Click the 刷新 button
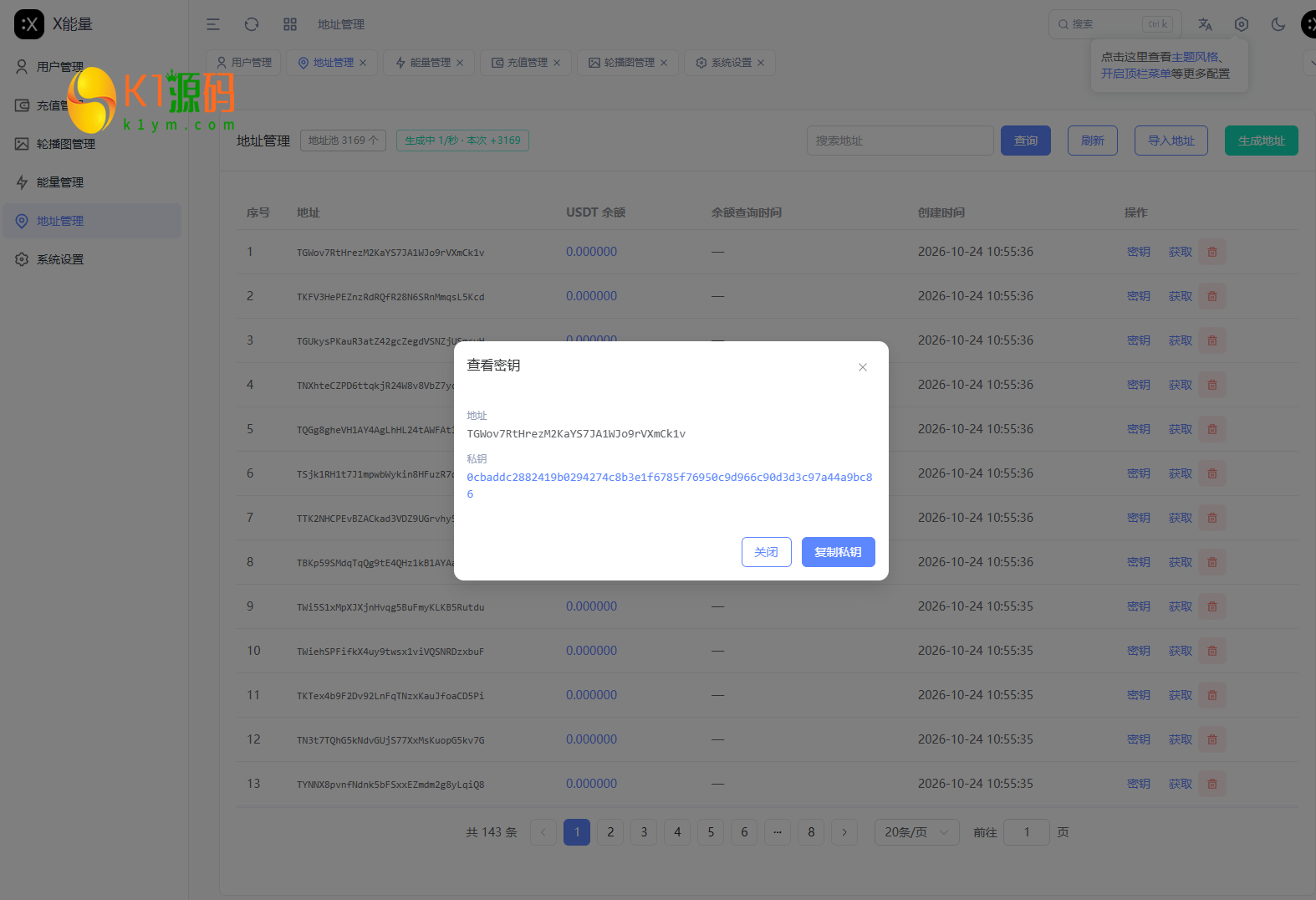The height and width of the screenshot is (900, 1316). point(1093,141)
